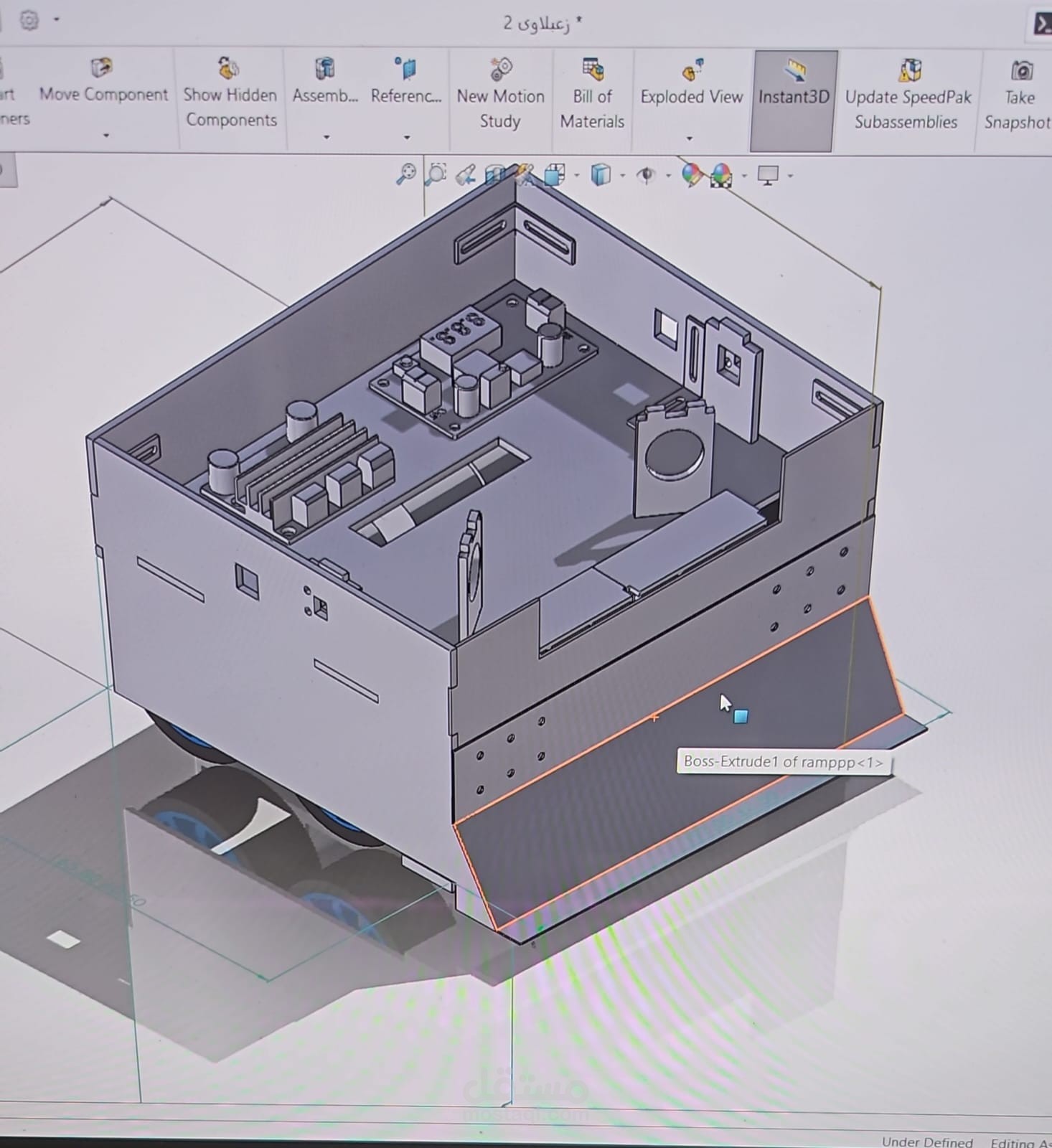Expand the Reference Geometry dropdown arrow
Screen dimensions: 1052x1148
407,137
